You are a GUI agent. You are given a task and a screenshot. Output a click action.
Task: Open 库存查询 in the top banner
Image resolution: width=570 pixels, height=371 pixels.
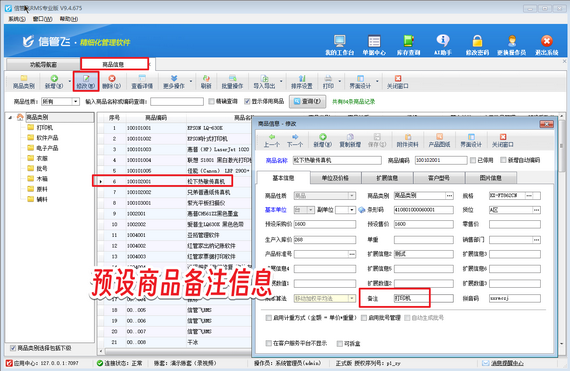408,45
